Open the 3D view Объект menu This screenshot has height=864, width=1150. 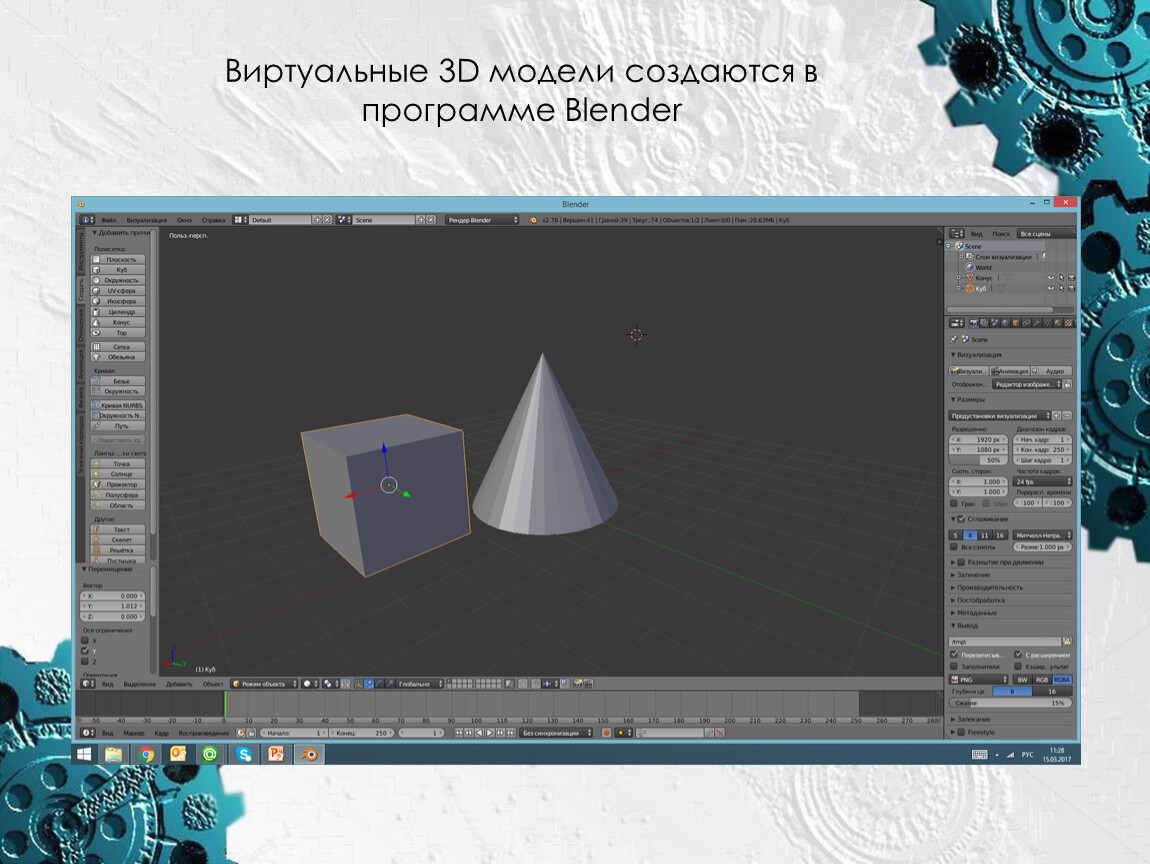[x=213, y=684]
